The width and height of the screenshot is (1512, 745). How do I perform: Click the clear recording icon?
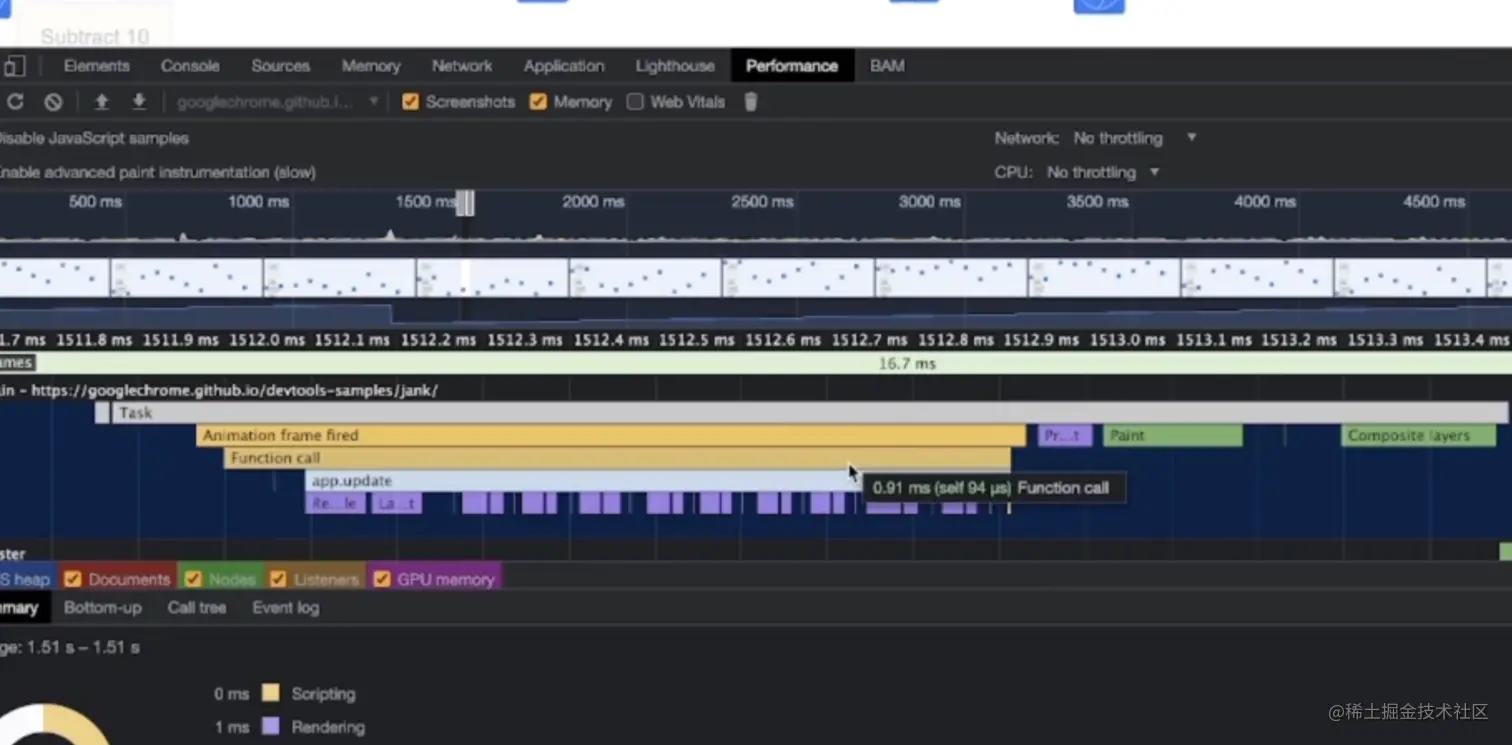(54, 102)
